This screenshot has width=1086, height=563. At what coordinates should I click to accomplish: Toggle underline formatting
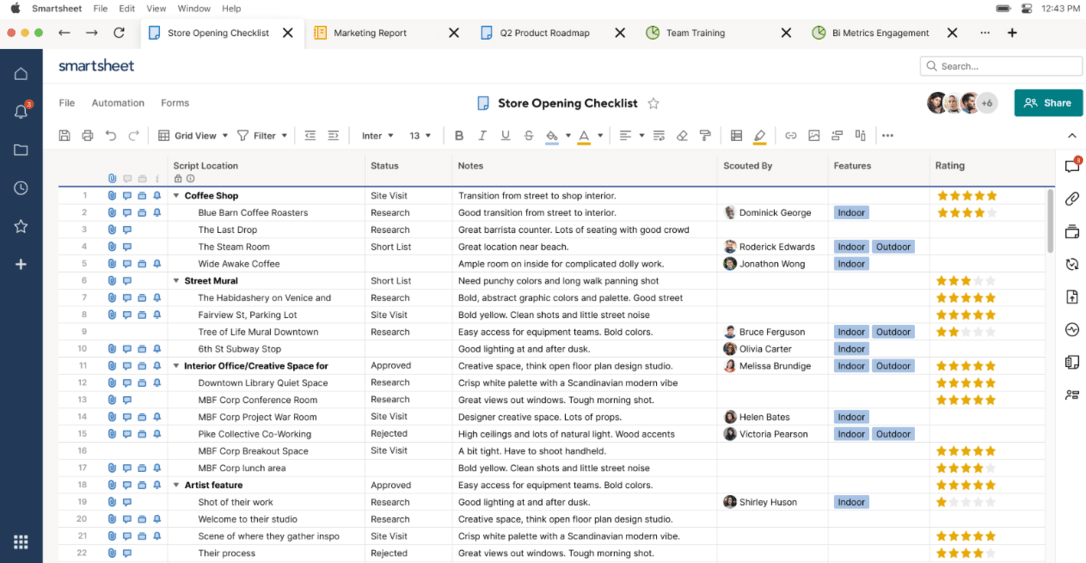pyautogui.click(x=506, y=136)
